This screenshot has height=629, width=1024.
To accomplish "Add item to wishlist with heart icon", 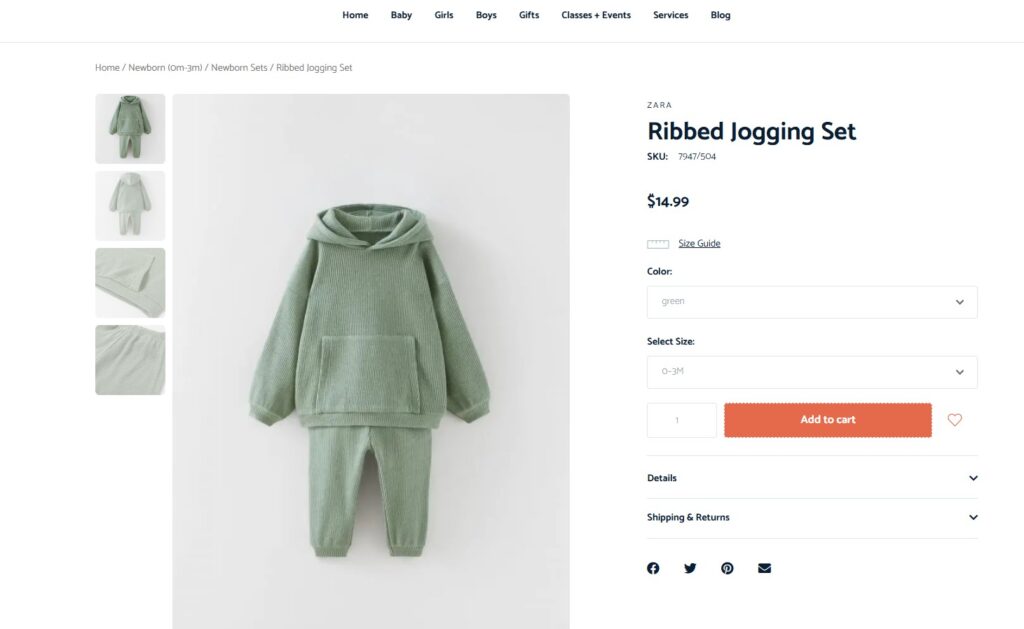I will point(954,420).
